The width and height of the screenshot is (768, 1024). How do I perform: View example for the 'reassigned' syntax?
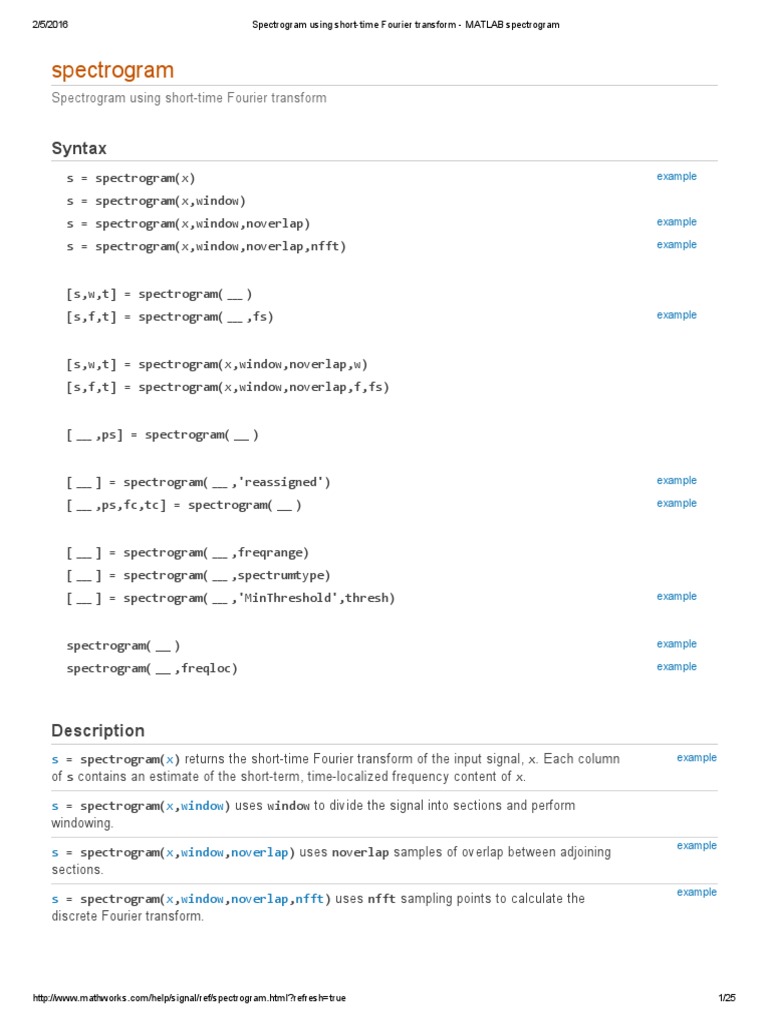click(676, 481)
